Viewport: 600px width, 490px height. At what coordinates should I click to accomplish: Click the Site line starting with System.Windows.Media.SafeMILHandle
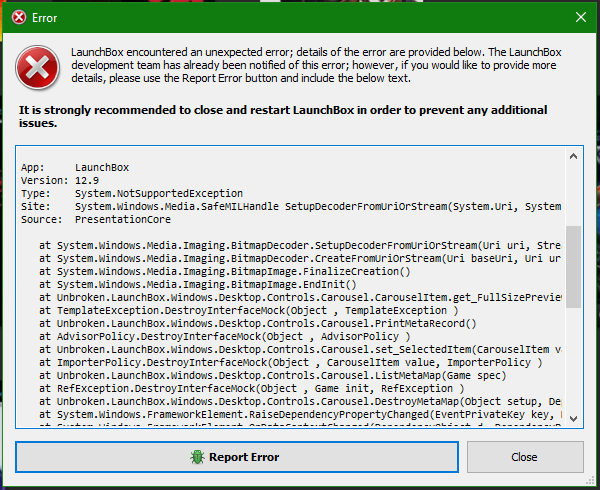pyautogui.click(x=291, y=206)
